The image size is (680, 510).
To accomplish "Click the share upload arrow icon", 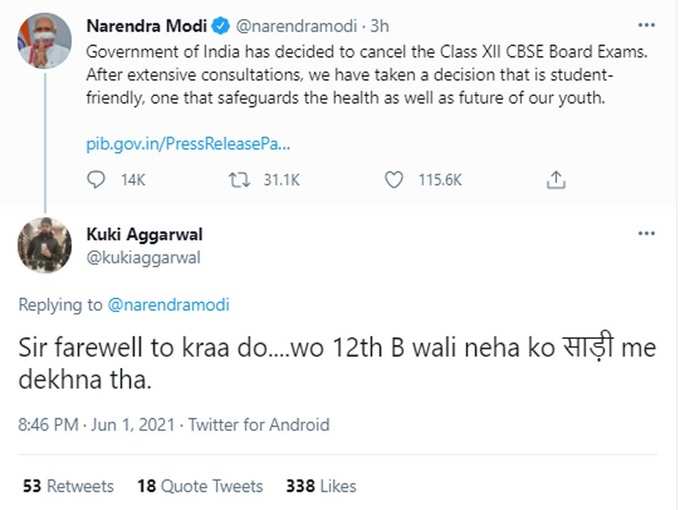I will click(558, 180).
